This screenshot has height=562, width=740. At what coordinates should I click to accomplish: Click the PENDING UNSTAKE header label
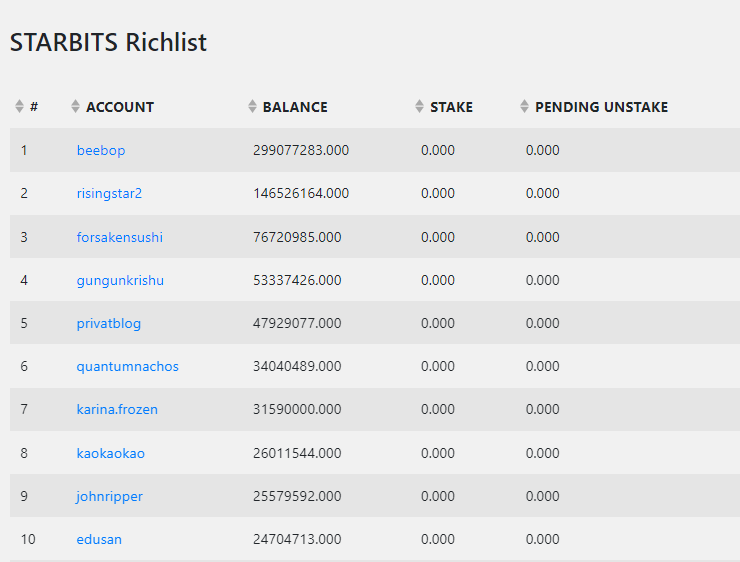click(601, 107)
